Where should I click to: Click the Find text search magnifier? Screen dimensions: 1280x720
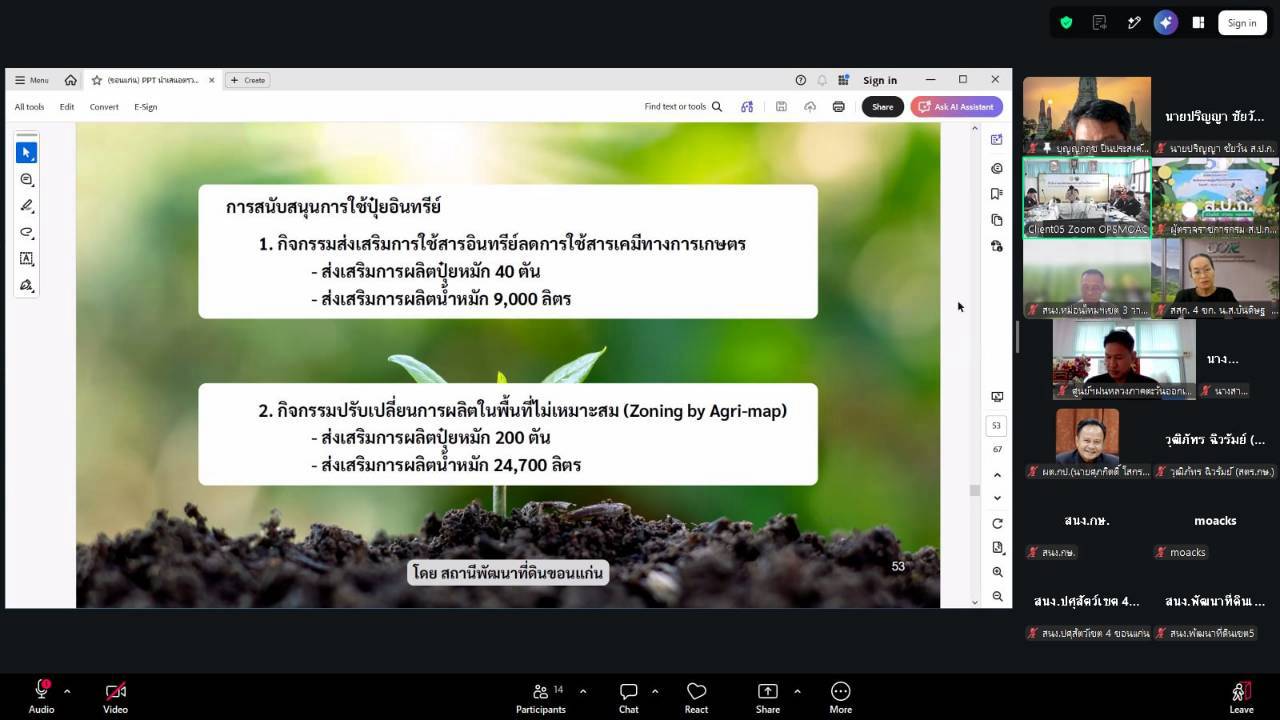pyautogui.click(x=717, y=107)
